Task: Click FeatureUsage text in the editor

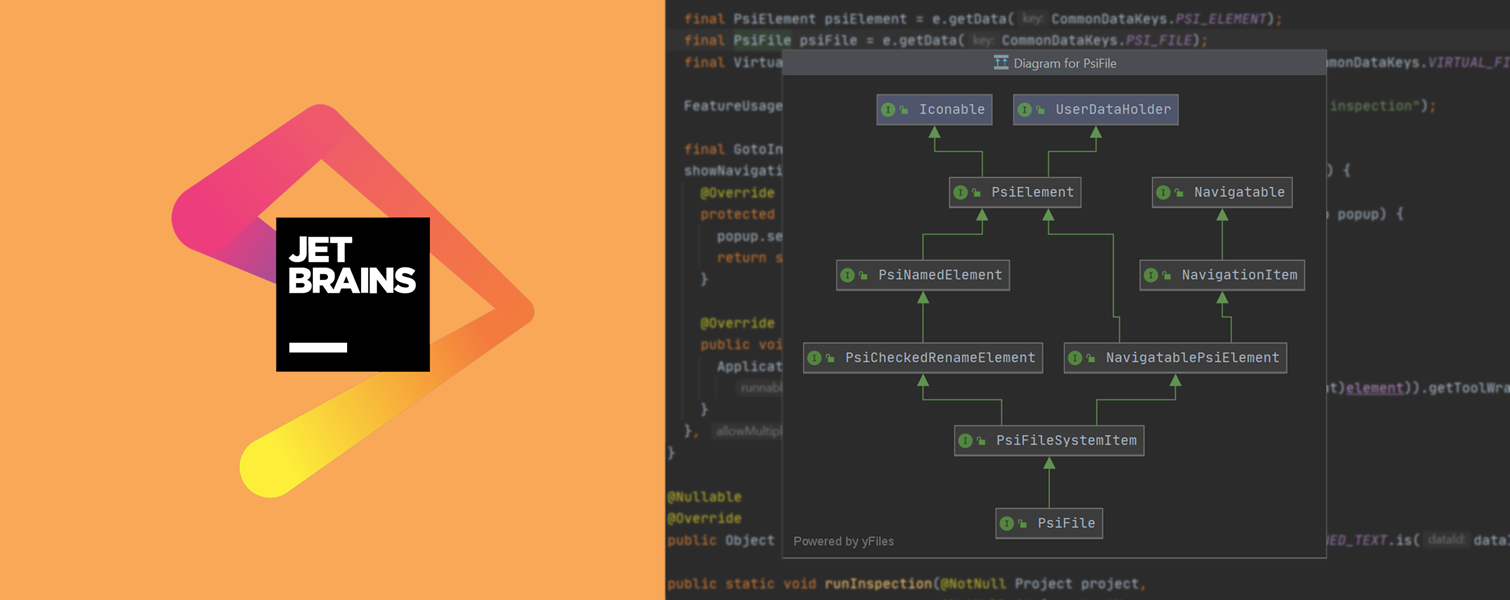Action: pos(733,106)
